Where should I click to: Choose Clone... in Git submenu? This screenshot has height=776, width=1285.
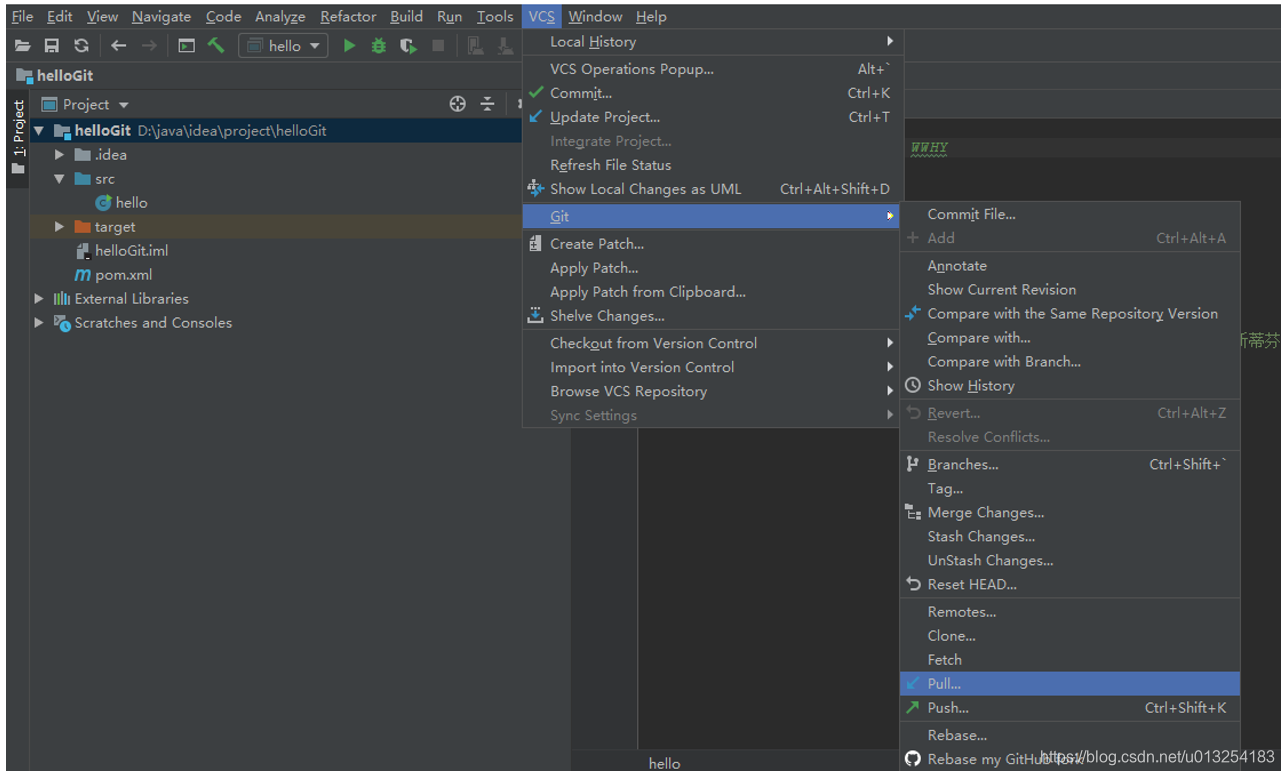[1070, 636]
